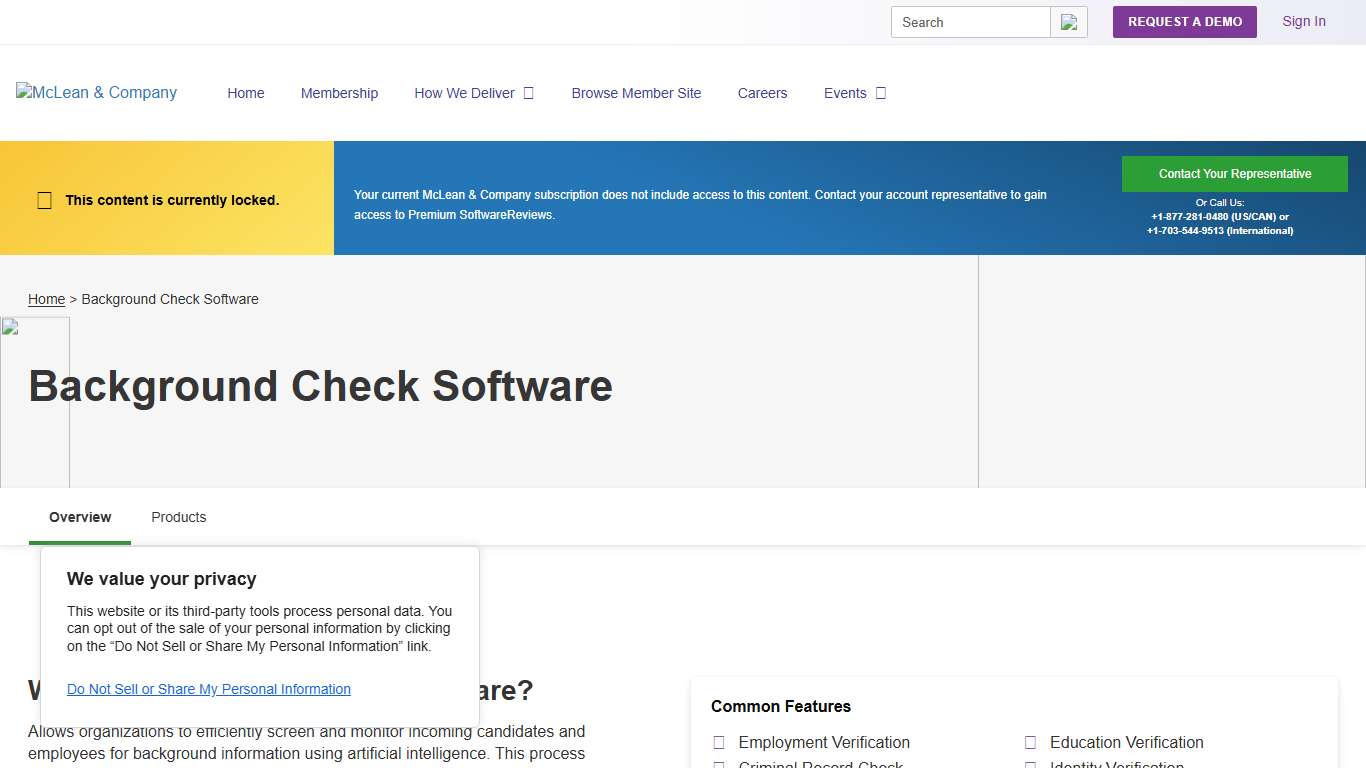Viewport: 1366px width, 768px height.
Task: Click the Request a Demo button
Action: point(1184,21)
